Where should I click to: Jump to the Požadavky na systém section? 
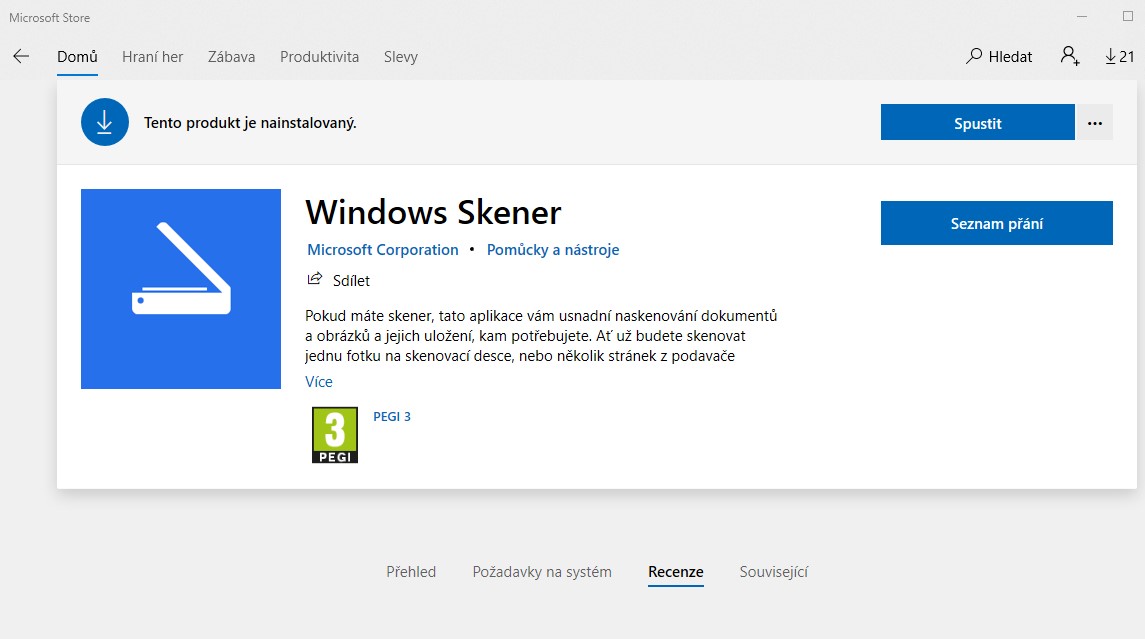pos(542,572)
